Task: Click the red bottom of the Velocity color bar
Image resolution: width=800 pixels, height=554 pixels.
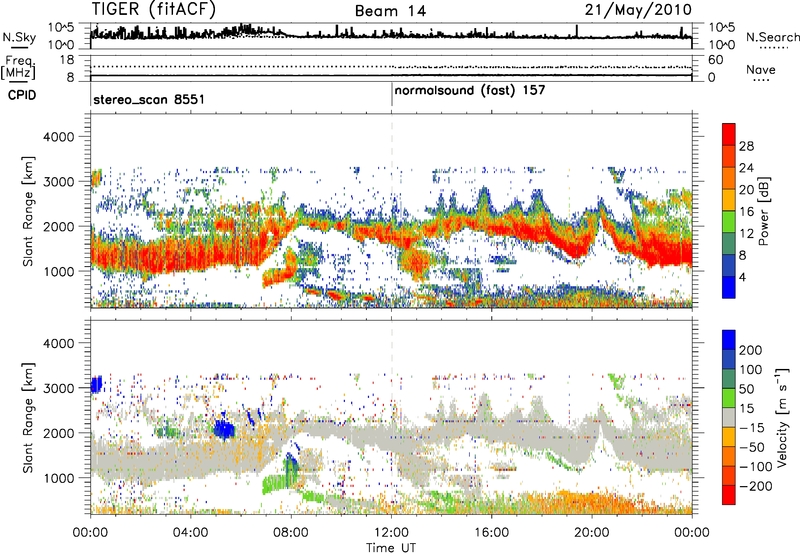Action: [729, 495]
